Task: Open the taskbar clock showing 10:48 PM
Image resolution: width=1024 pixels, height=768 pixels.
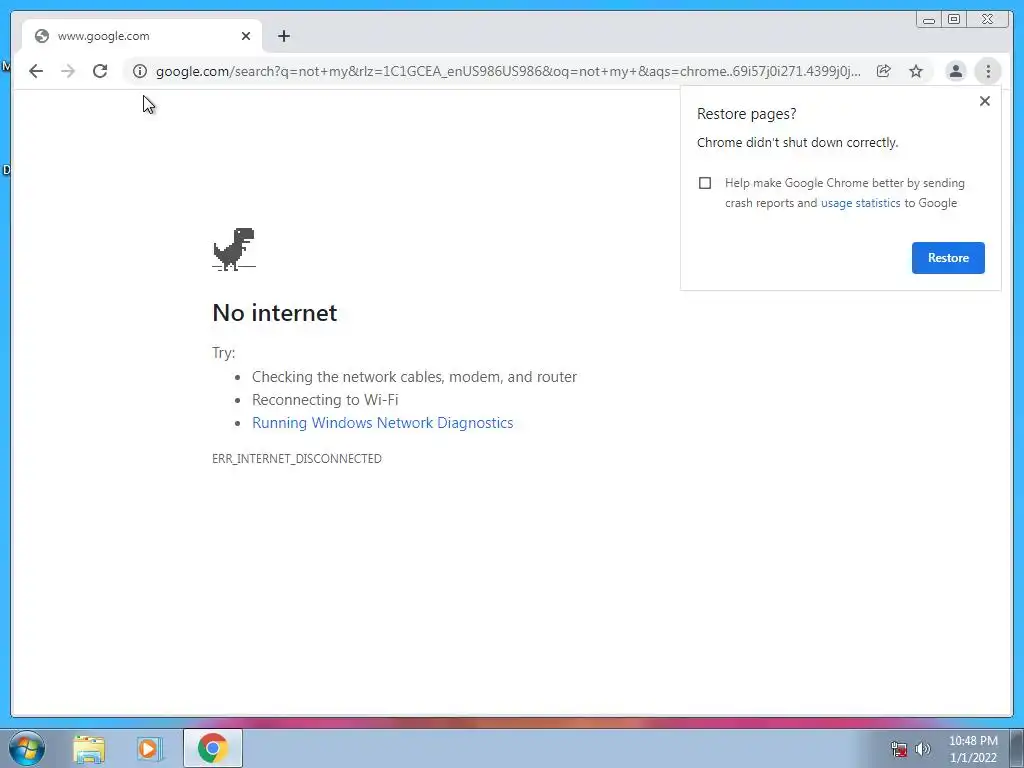Action: pyautogui.click(x=973, y=749)
